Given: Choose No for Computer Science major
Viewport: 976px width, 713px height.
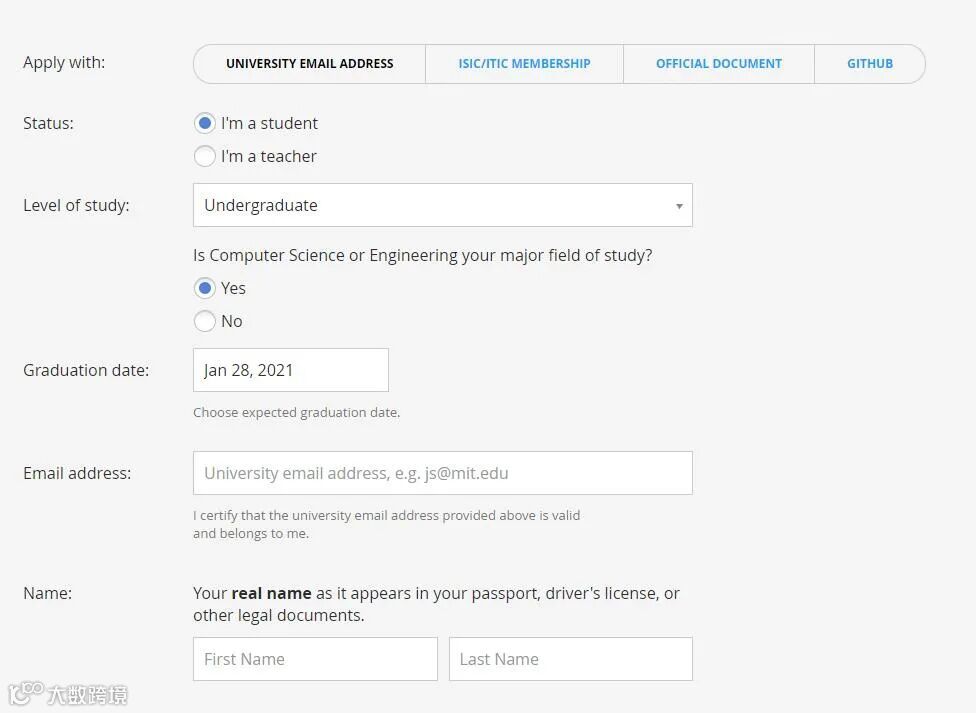Looking at the screenshot, I should [205, 321].
